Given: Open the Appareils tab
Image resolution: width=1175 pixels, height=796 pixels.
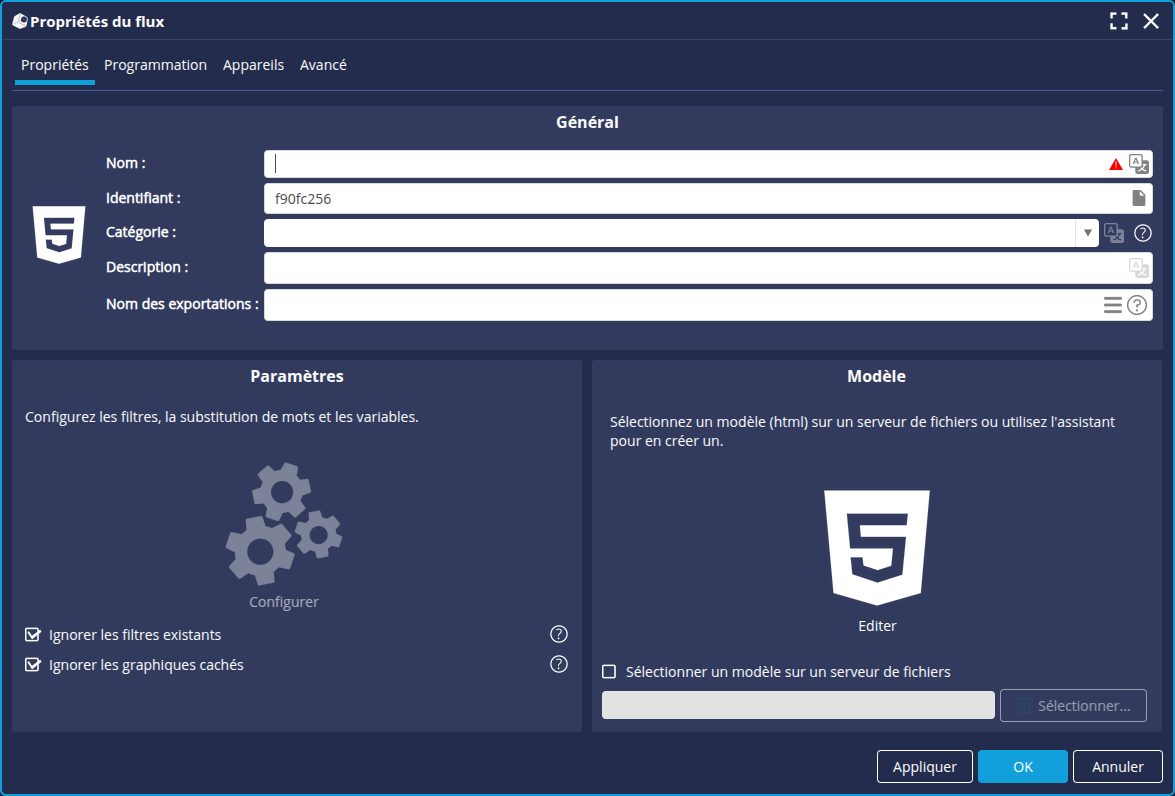Looking at the screenshot, I should [253, 65].
